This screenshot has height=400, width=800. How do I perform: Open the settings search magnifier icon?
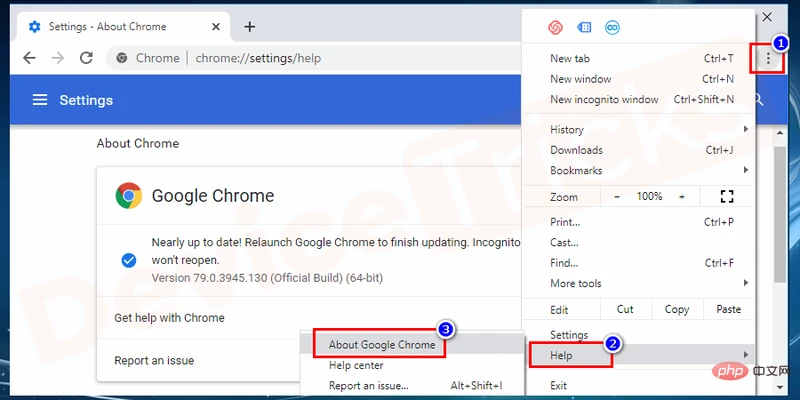[759, 100]
